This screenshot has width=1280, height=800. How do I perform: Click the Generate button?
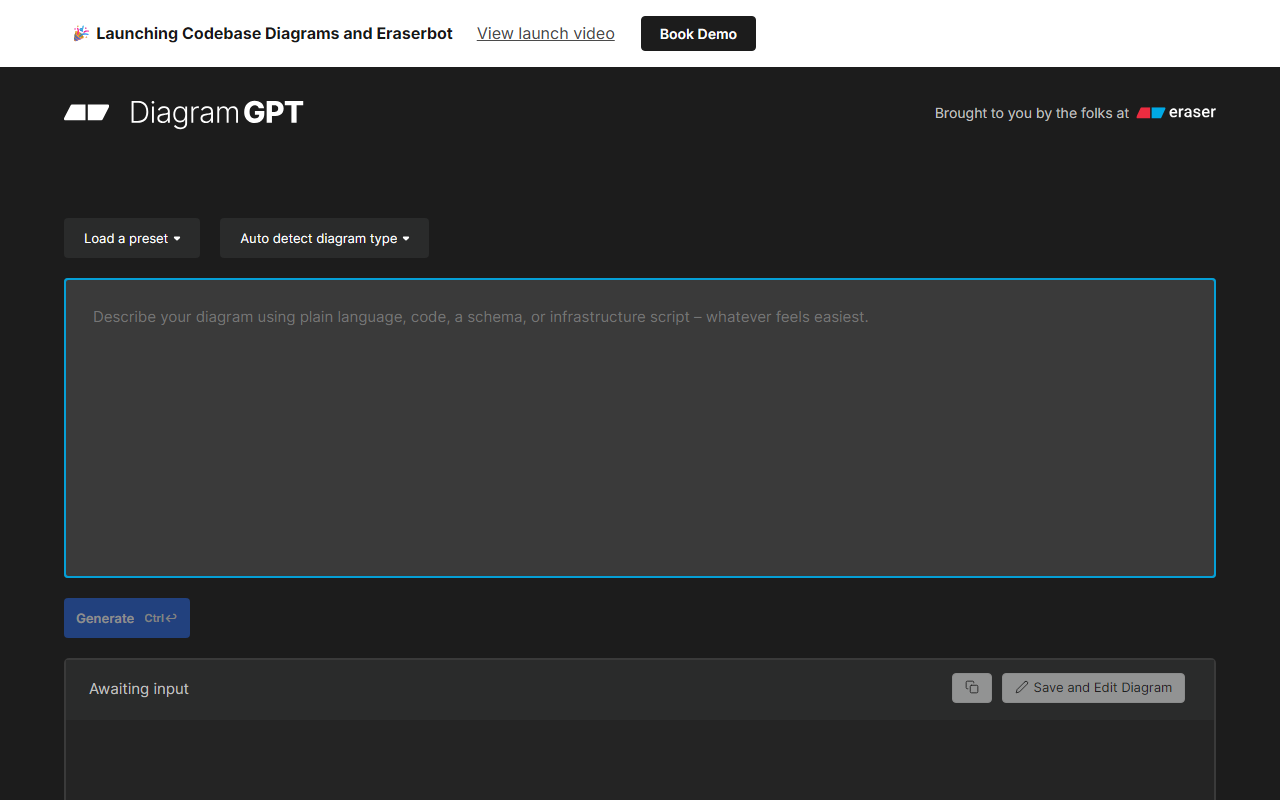tap(127, 618)
